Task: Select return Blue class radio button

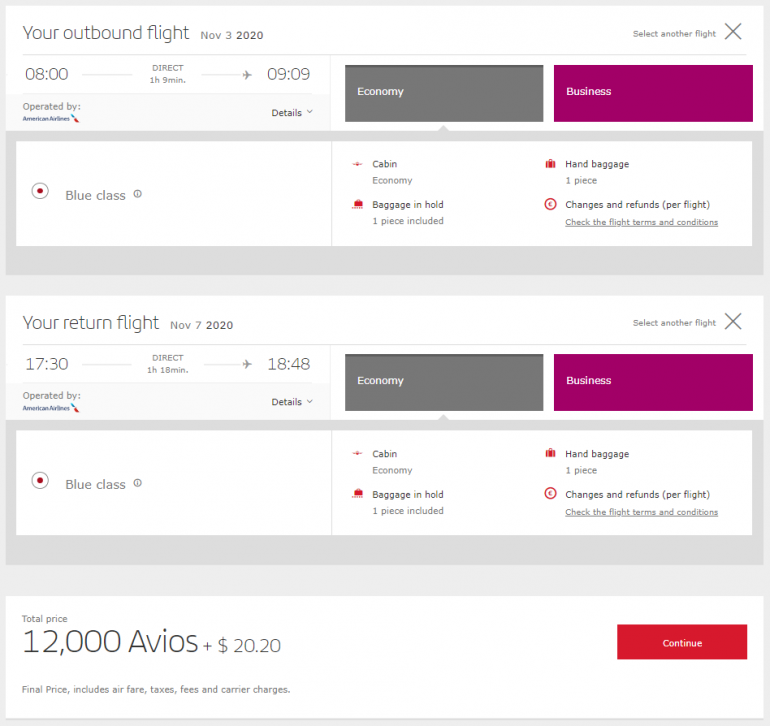Action: tap(40, 480)
